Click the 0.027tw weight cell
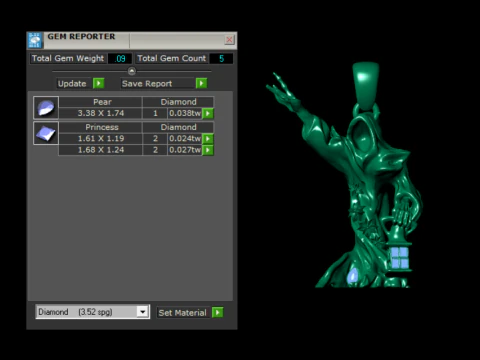The image size is (480, 360). point(185,150)
